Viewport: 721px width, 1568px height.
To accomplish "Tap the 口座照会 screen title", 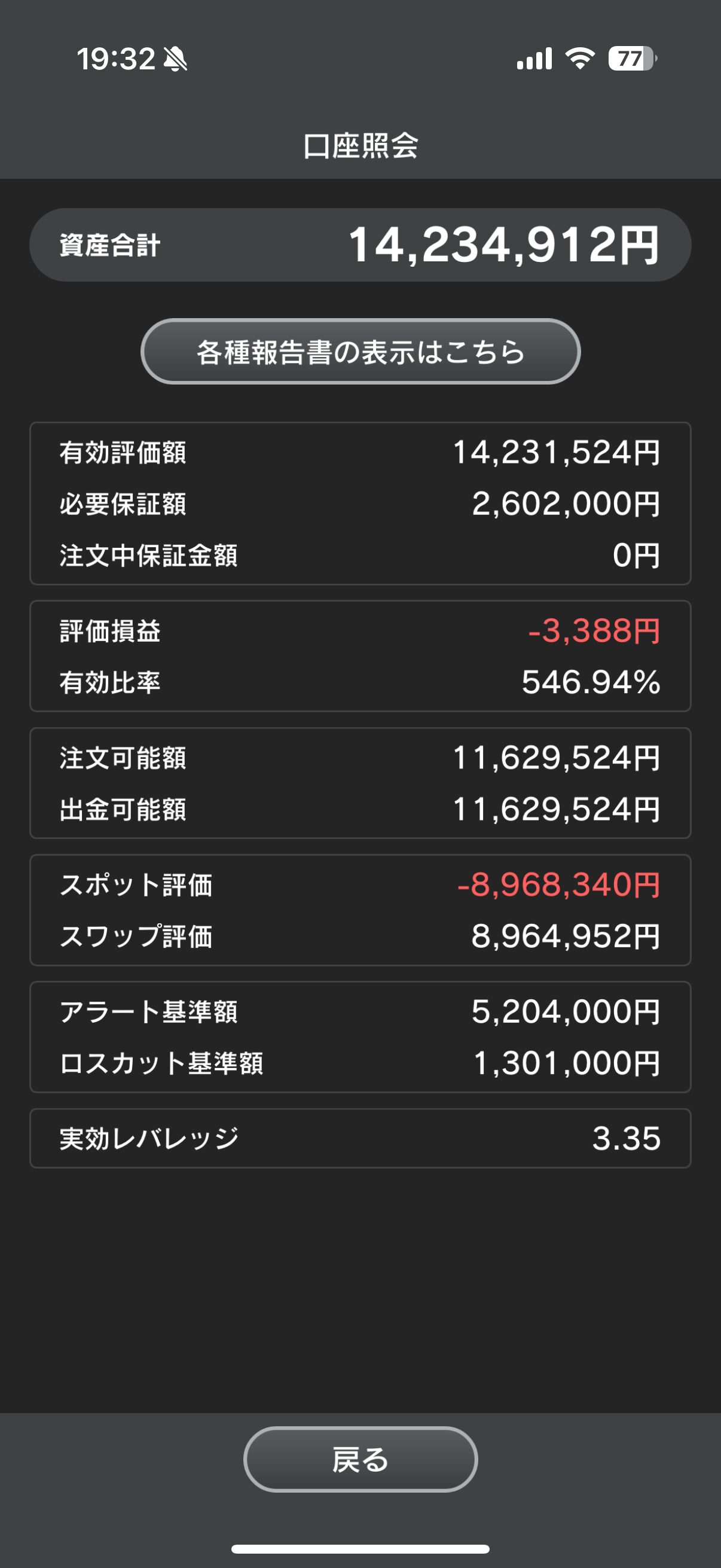I will pyautogui.click(x=360, y=146).
